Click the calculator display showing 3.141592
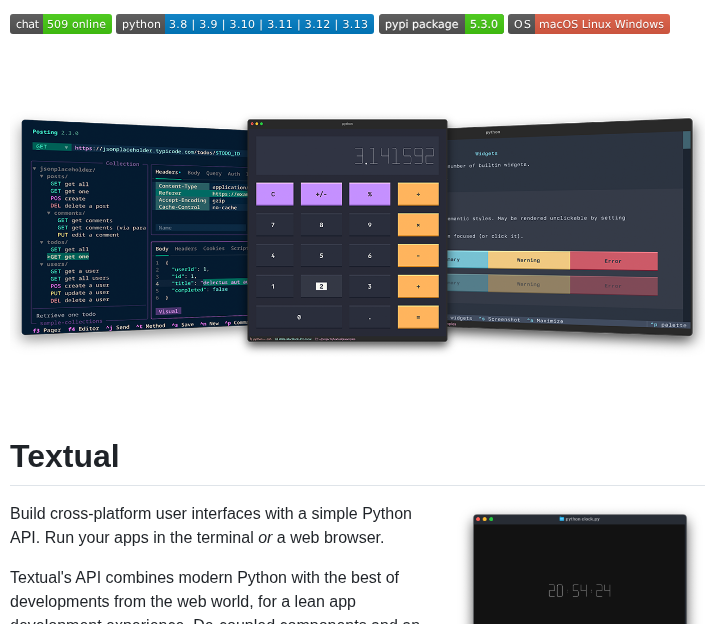 (x=347, y=156)
